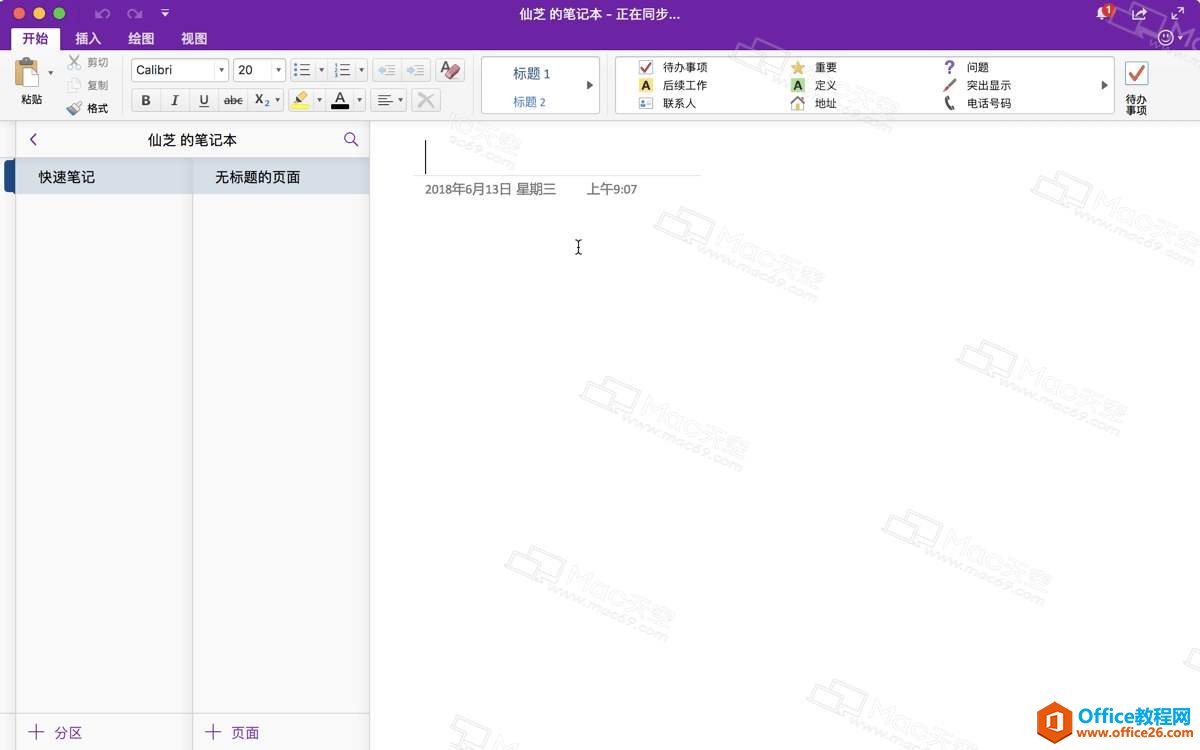Image resolution: width=1200 pixels, height=750 pixels.
Task: Insert a numbered list
Action: (x=342, y=70)
